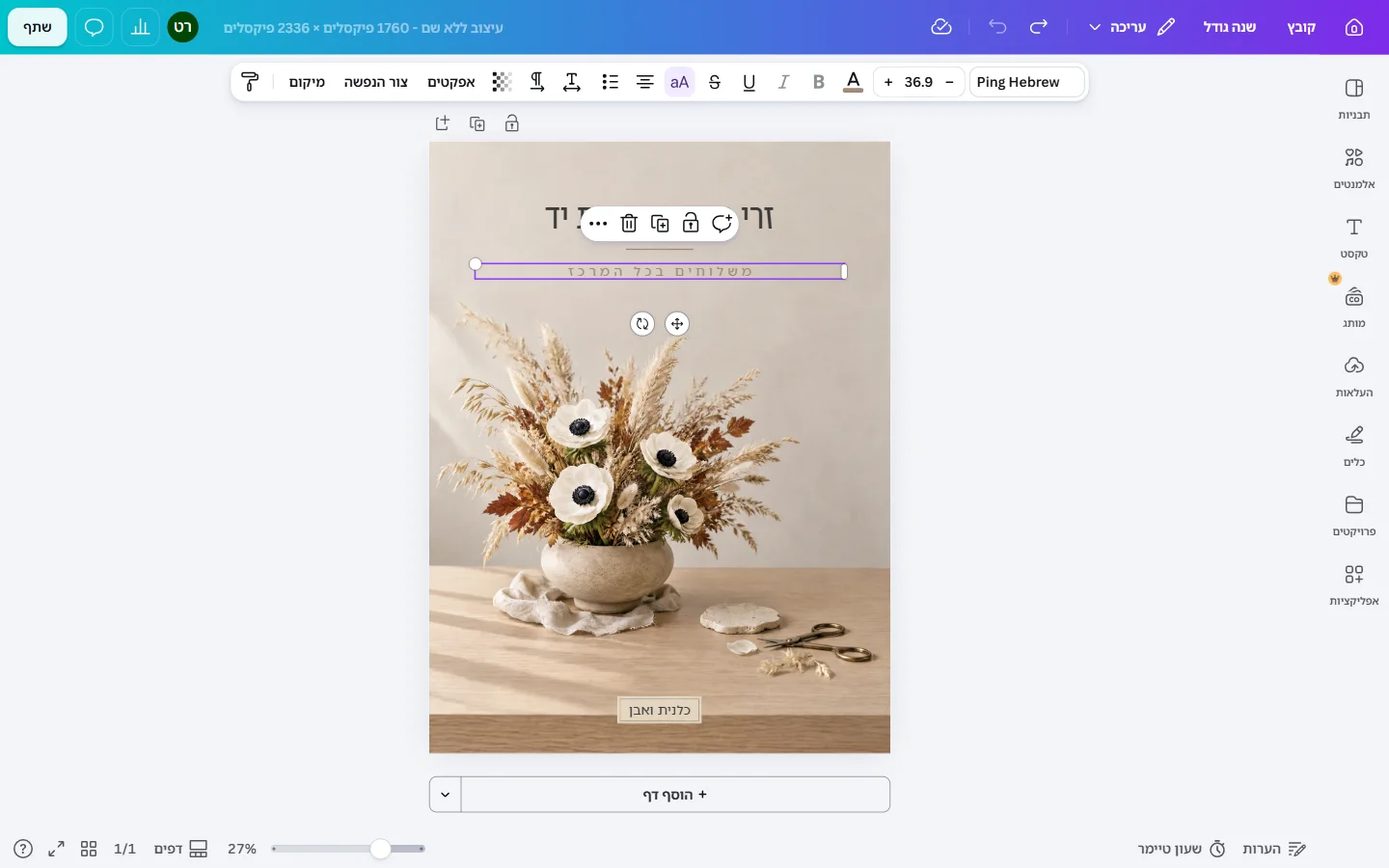This screenshot has width=1389, height=868.
Task: Duplicate the selected element from the floating toolbar
Action: 660,224
